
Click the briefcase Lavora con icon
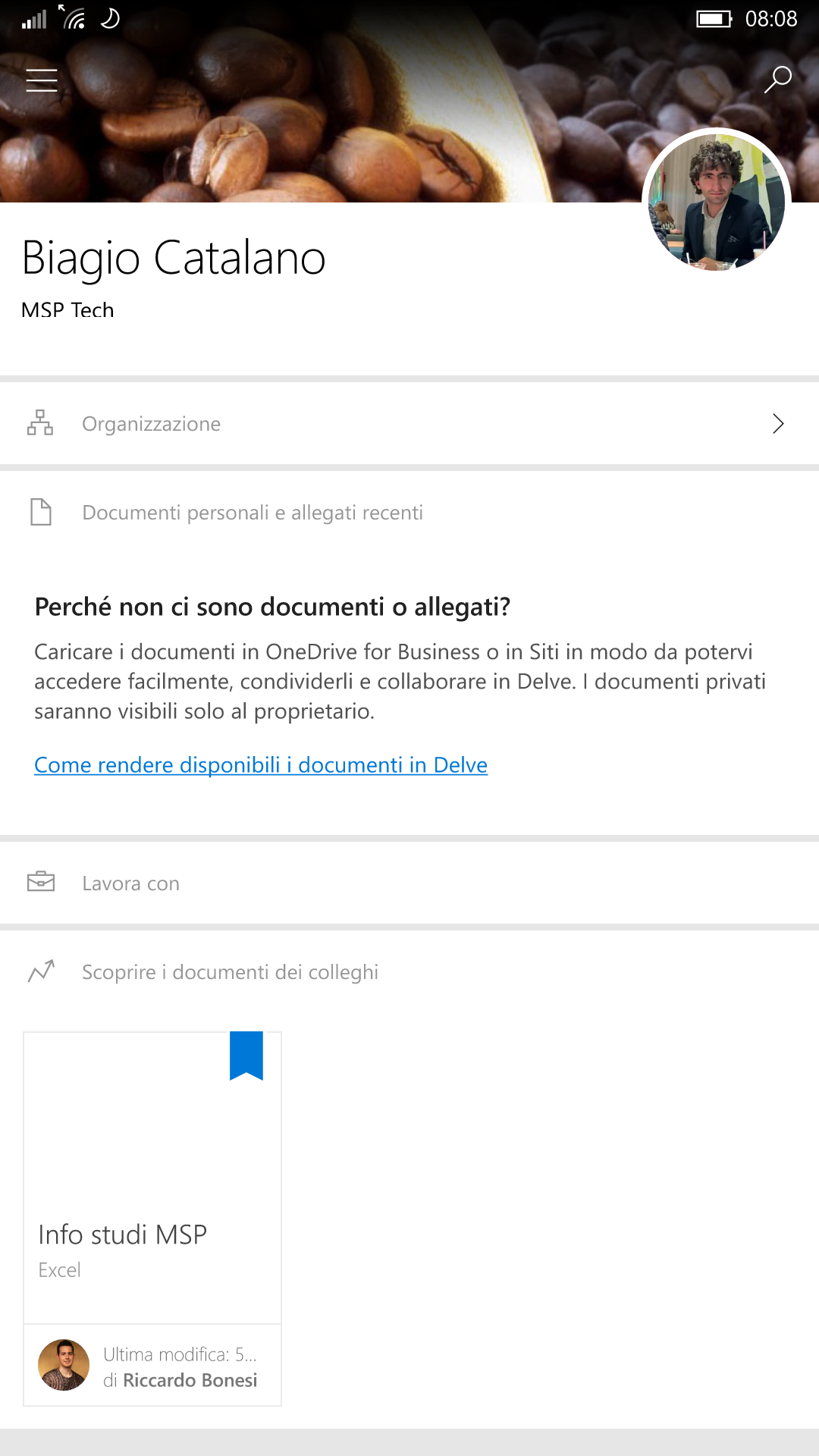point(41,882)
